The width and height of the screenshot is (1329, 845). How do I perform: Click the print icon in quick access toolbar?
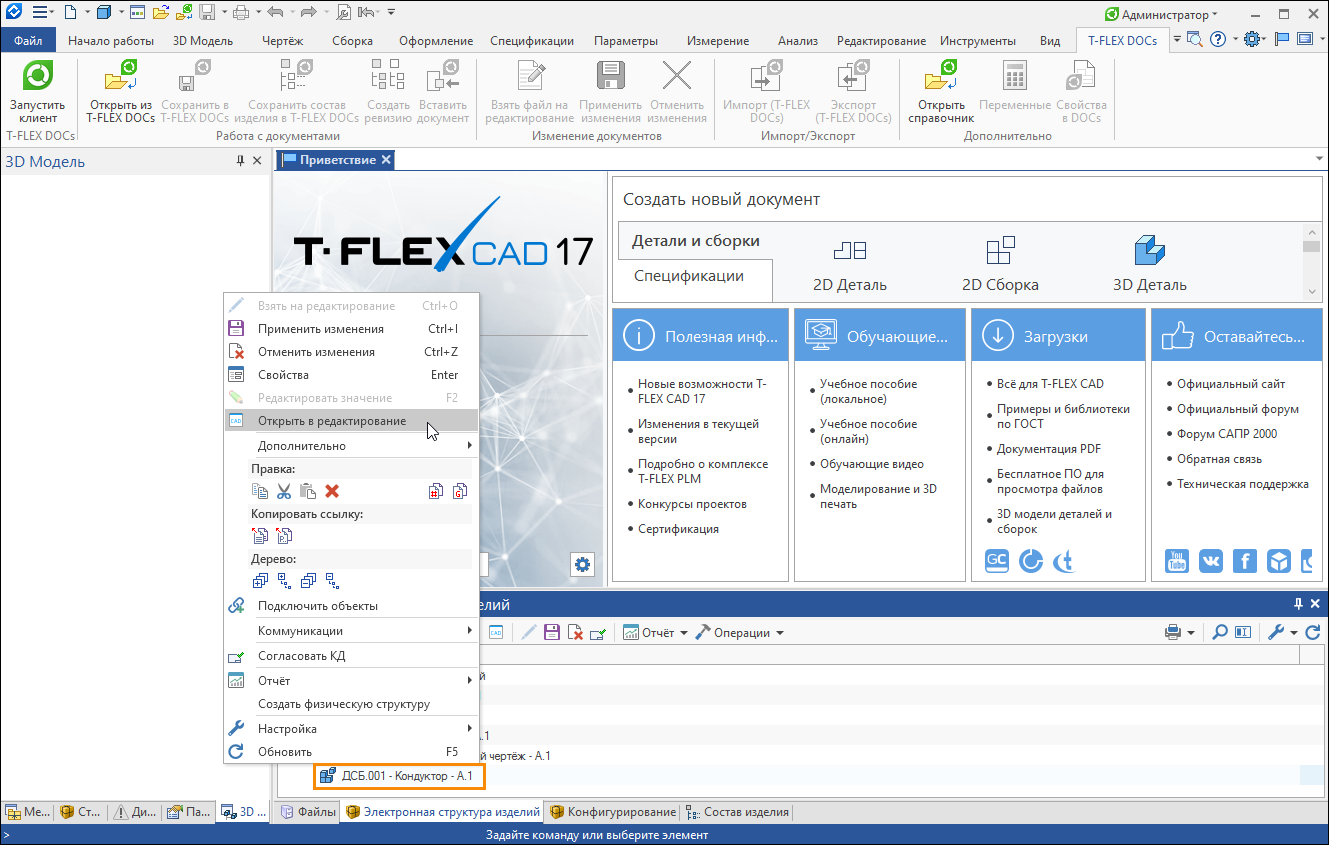click(240, 13)
